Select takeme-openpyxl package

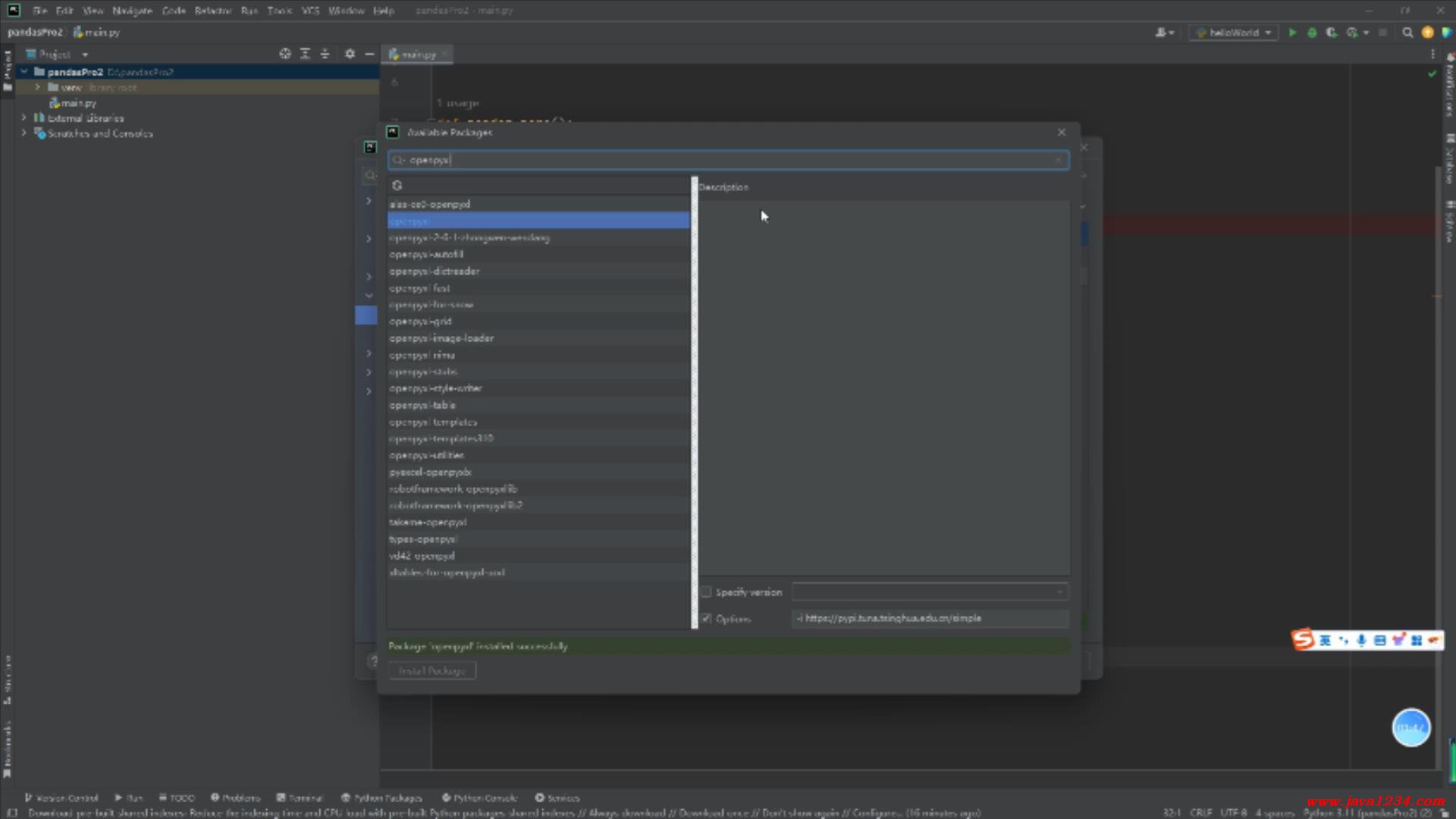pyautogui.click(x=538, y=522)
